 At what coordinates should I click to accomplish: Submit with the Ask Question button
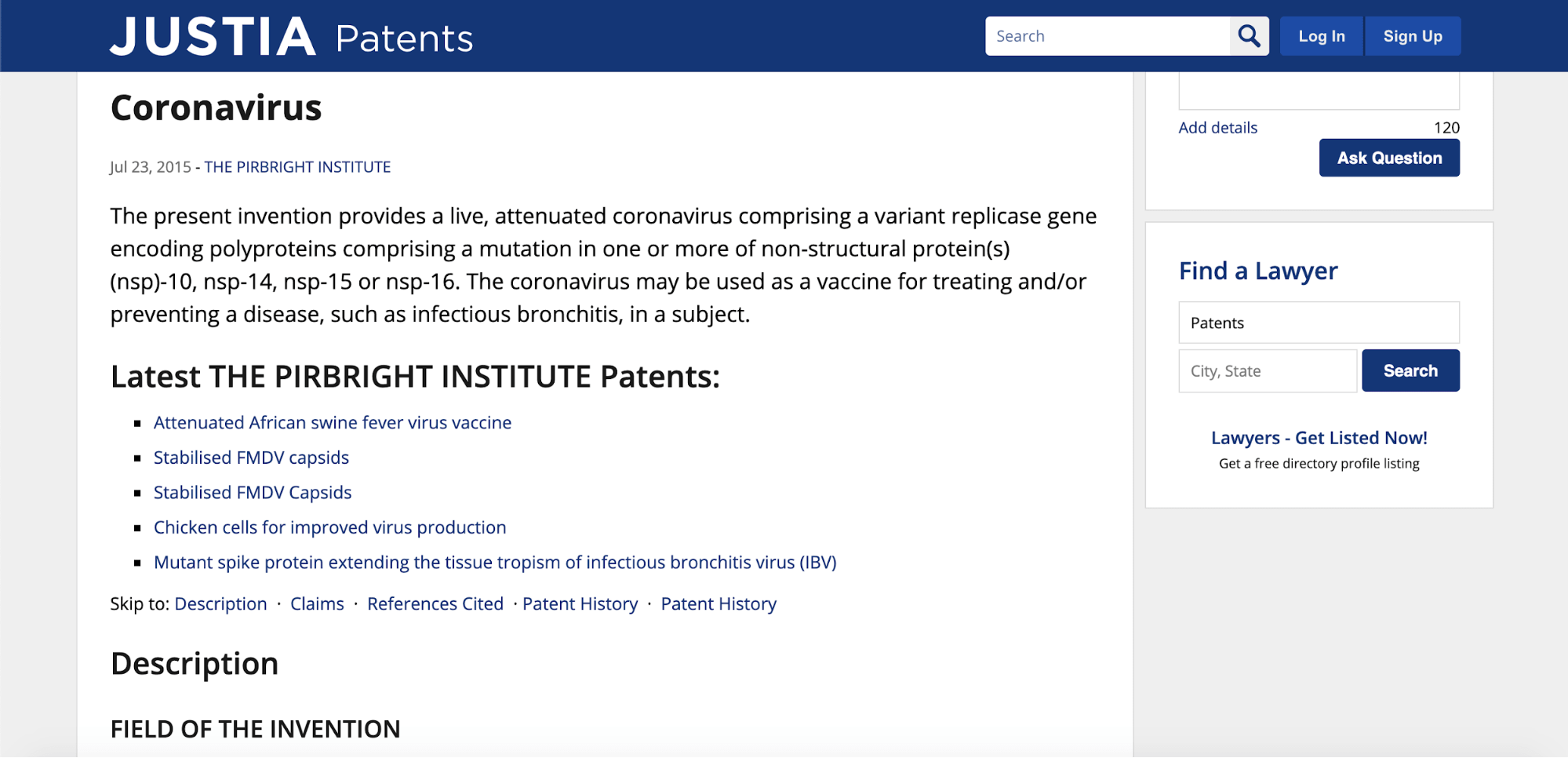1388,158
